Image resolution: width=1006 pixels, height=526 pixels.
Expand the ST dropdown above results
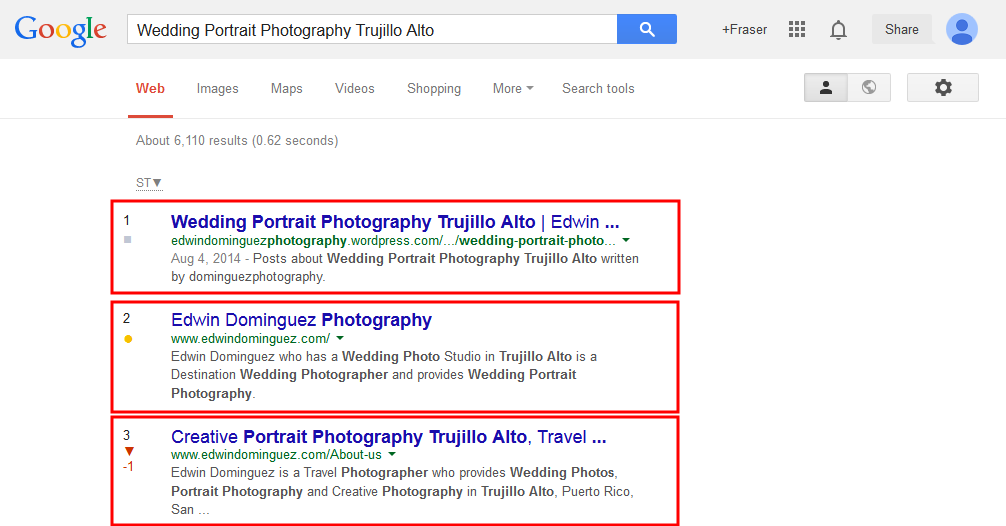149,183
